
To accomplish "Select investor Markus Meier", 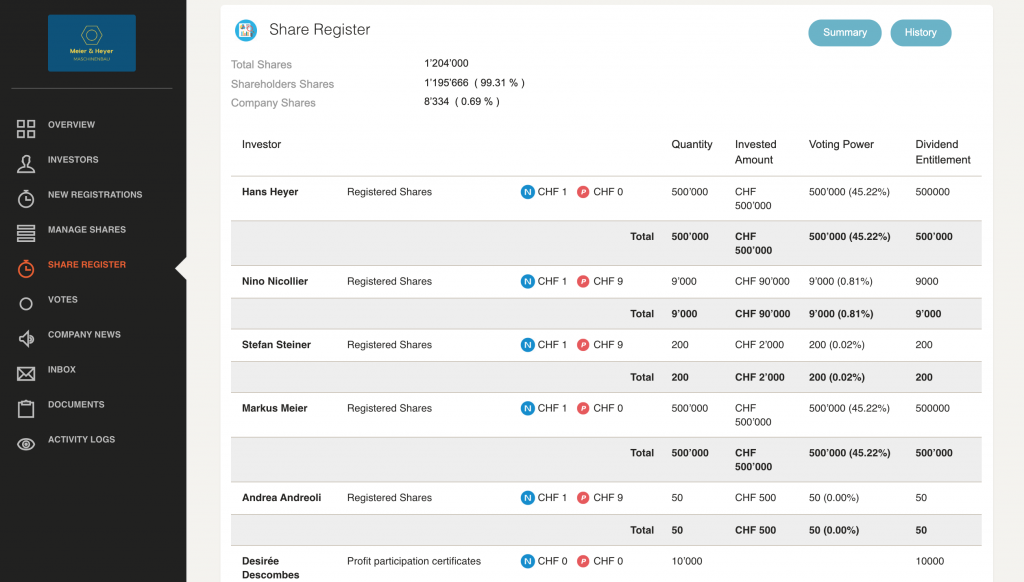I will (x=273, y=408).
